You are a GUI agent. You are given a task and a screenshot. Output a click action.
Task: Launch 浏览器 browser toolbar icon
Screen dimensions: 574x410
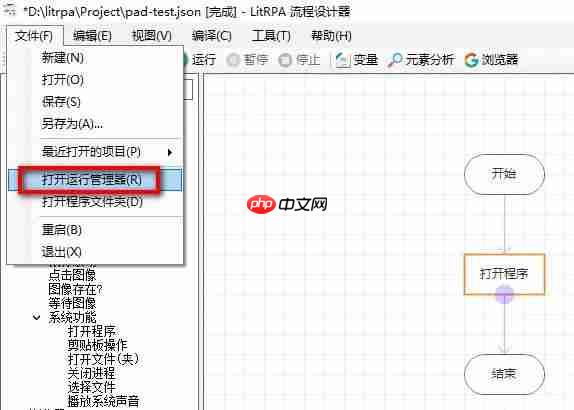[471, 60]
